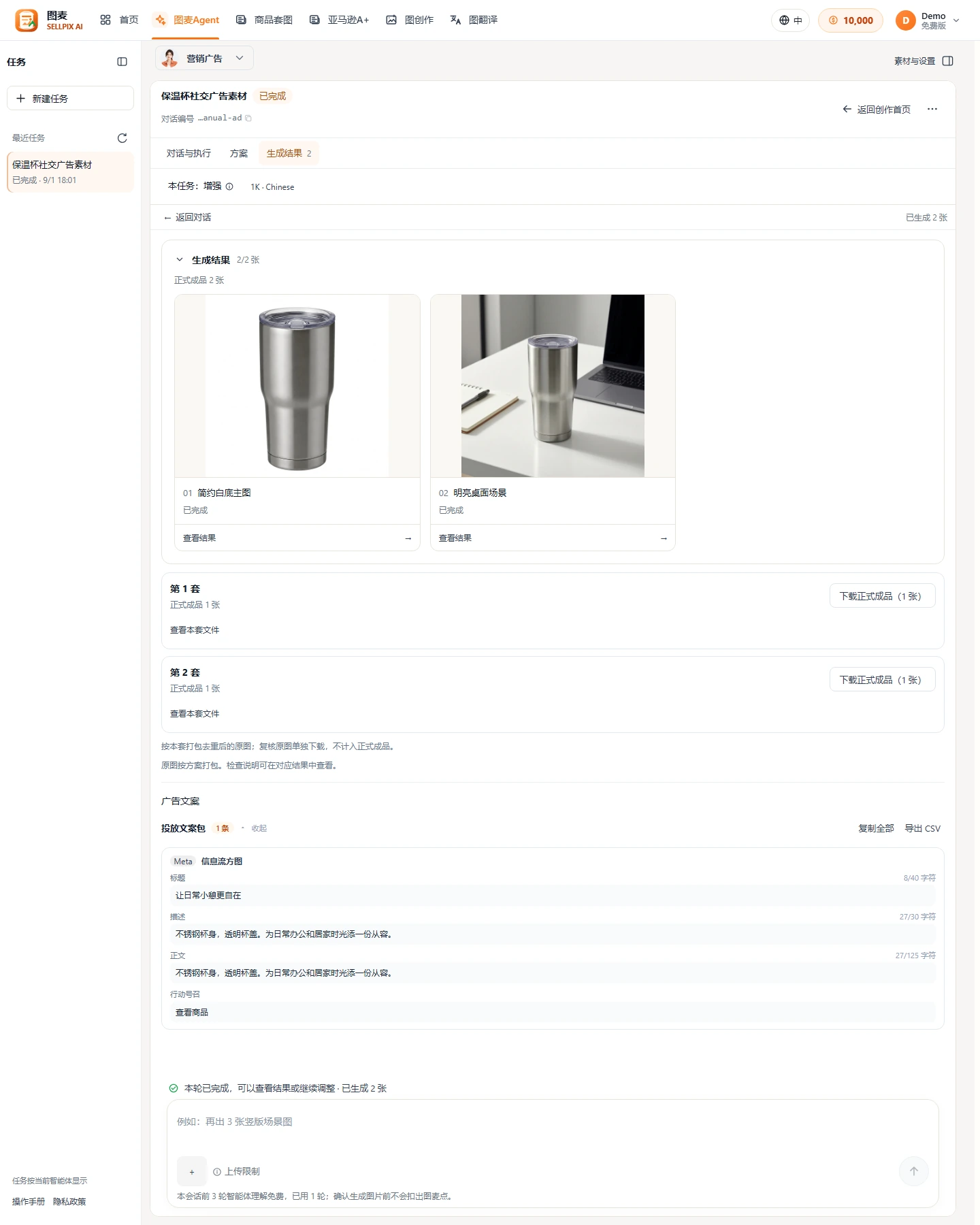Switch to the 对话与执行 tab
The image size is (980, 1225).
click(x=189, y=153)
